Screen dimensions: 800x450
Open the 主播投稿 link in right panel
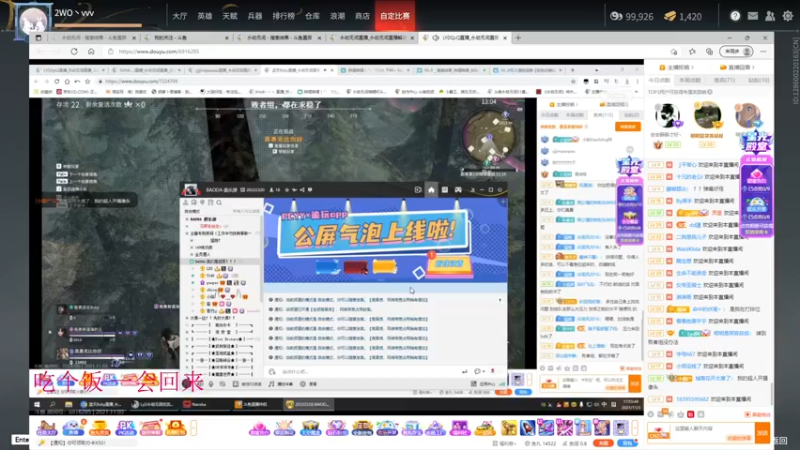coord(677,67)
